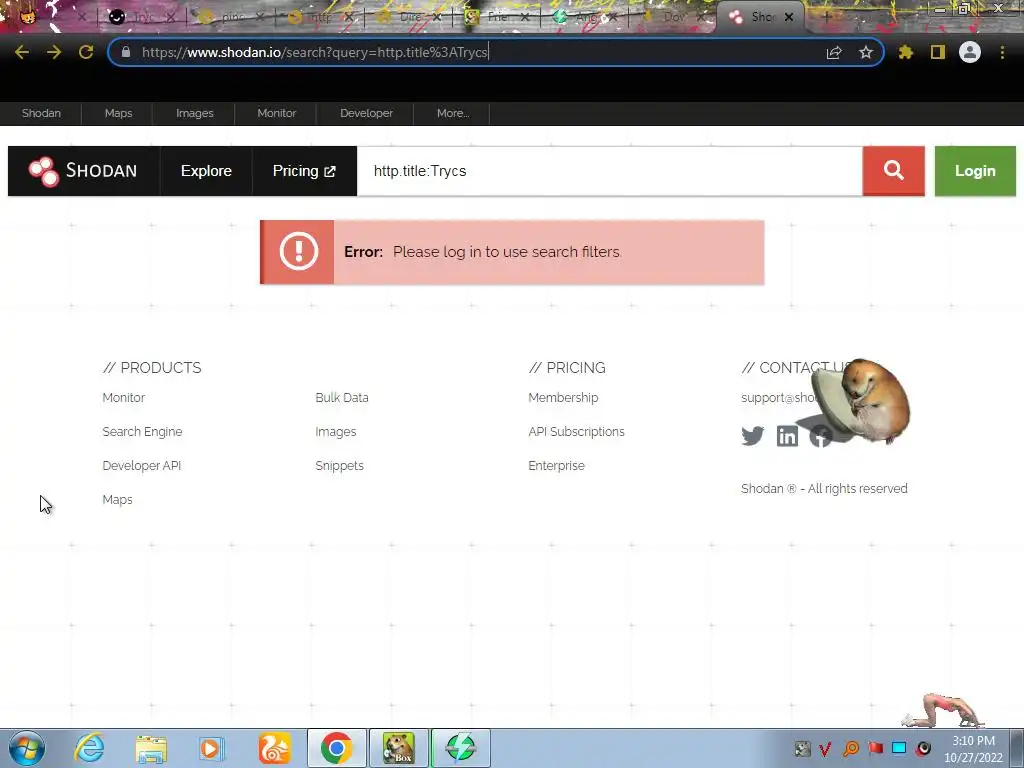Viewport: 1024px width, 768px height.
Task: Open Shodan's LinkedIn icon link
Action: coord(787,436)
